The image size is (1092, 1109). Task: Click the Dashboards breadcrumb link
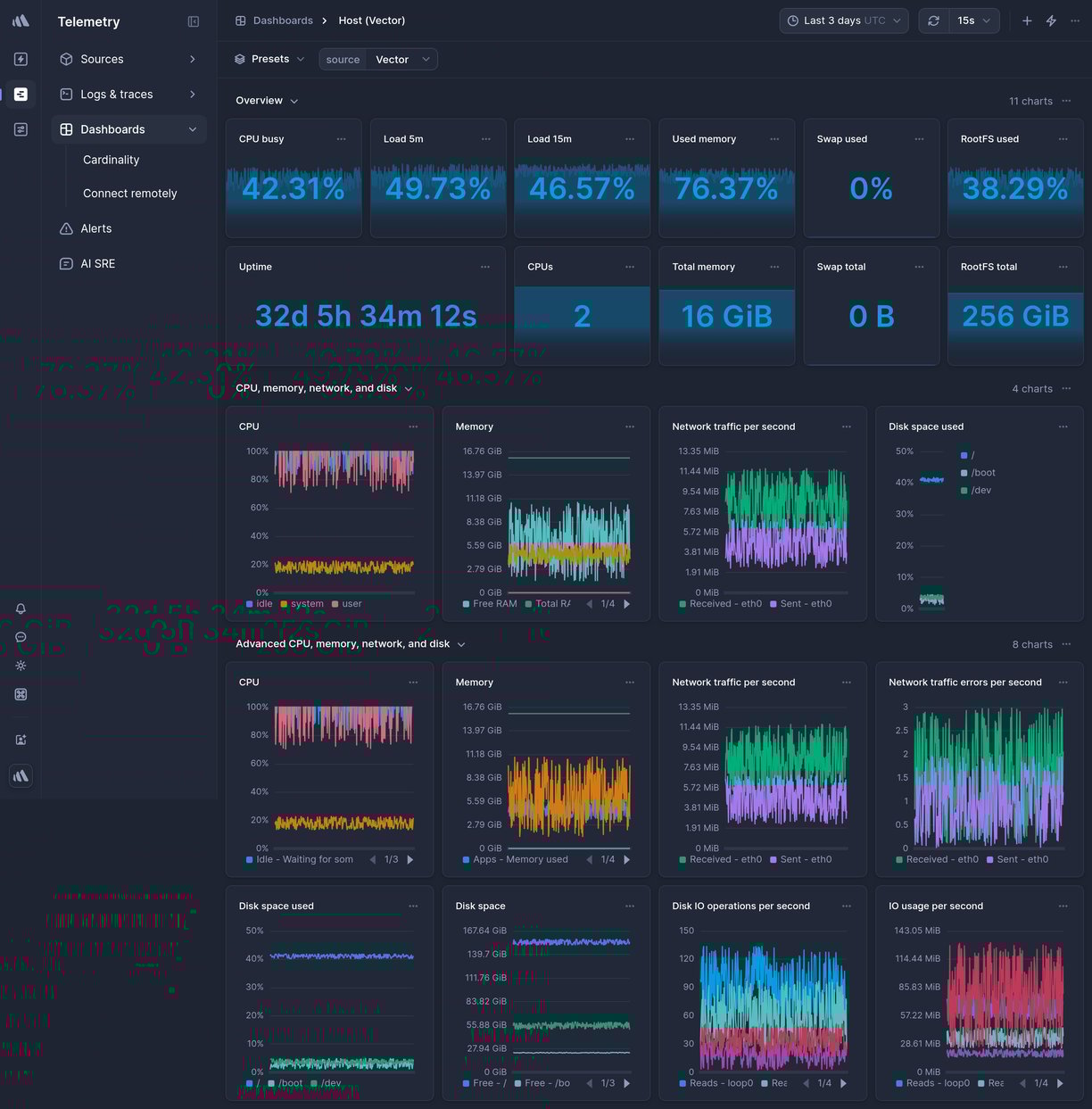pos(282,21)
